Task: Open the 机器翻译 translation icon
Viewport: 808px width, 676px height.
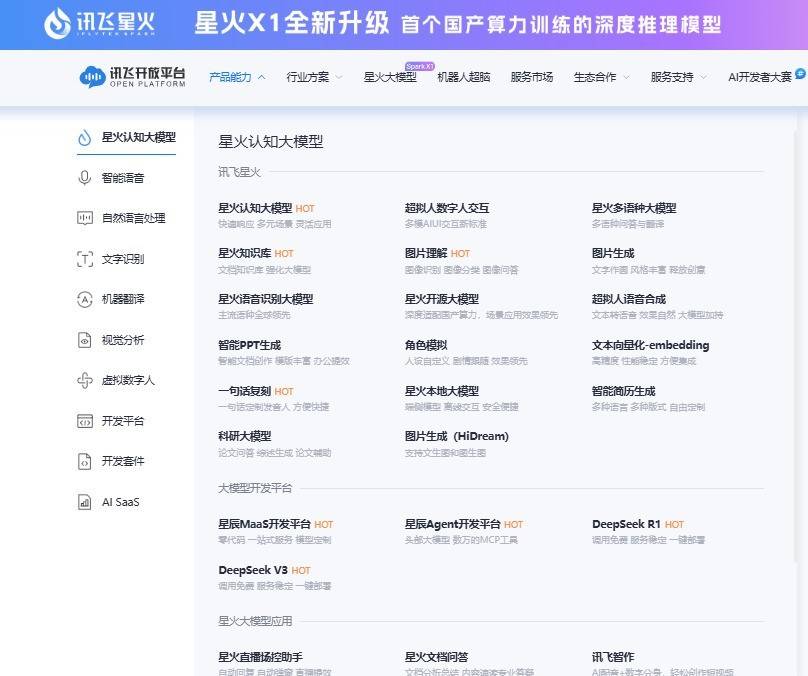Action: coord(85,299)
